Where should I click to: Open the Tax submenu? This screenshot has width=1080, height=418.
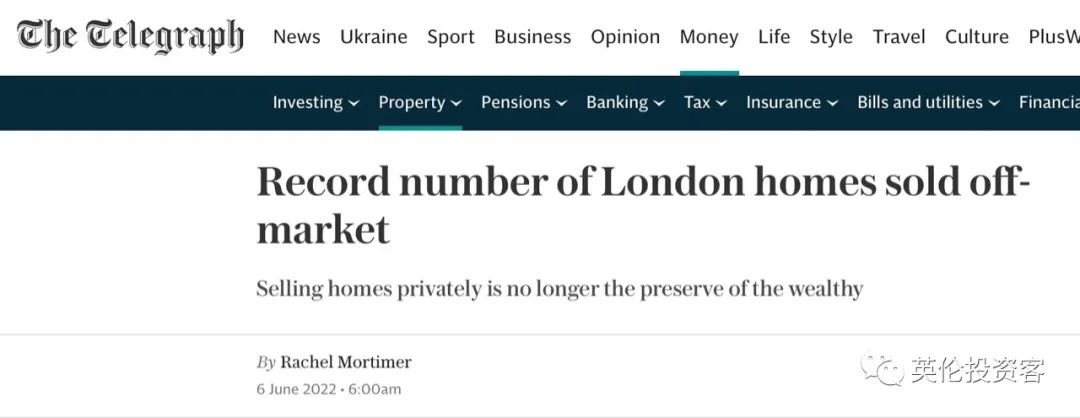point(705,103)
